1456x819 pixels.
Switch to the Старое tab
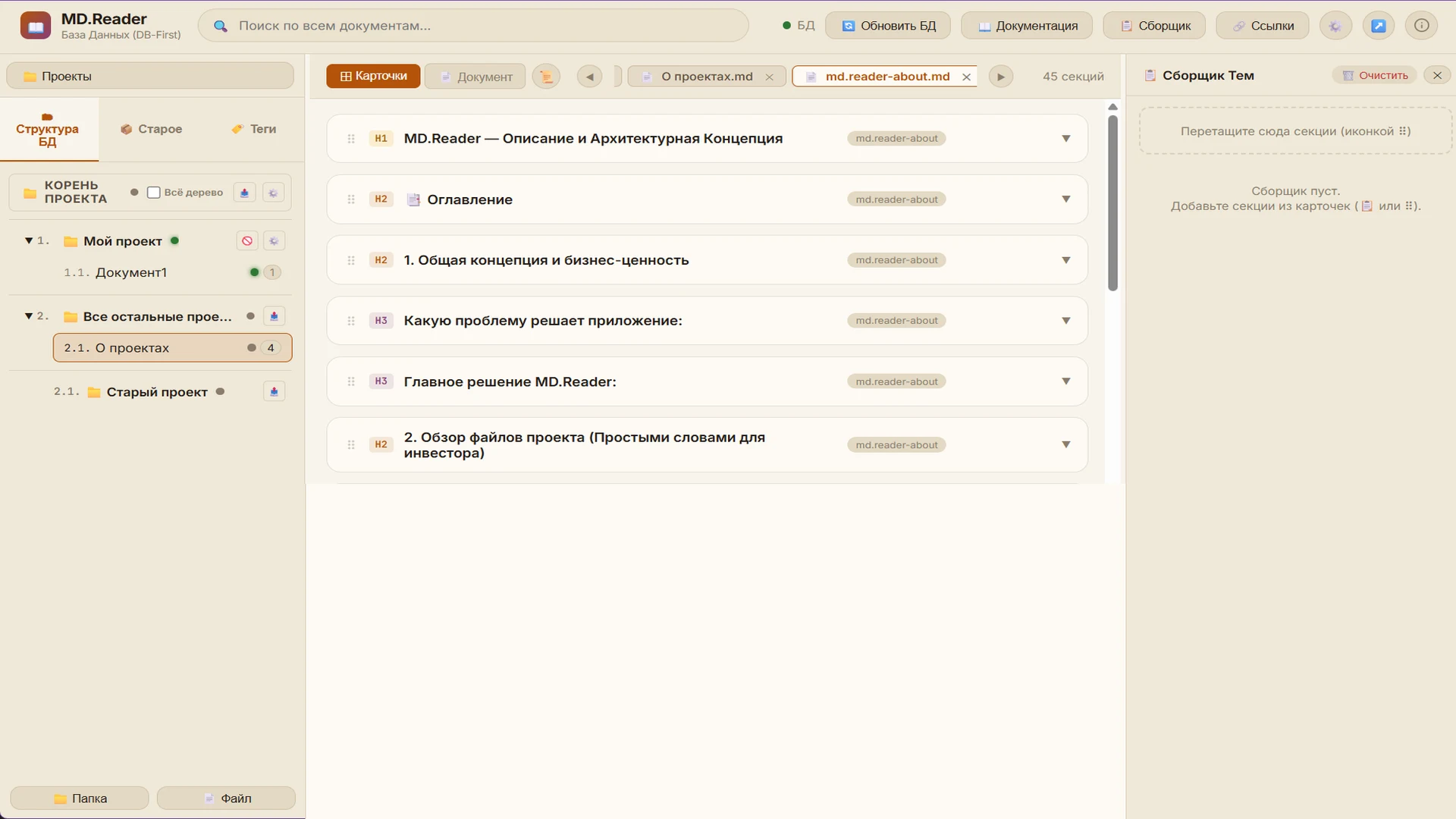tap(152, 129)
